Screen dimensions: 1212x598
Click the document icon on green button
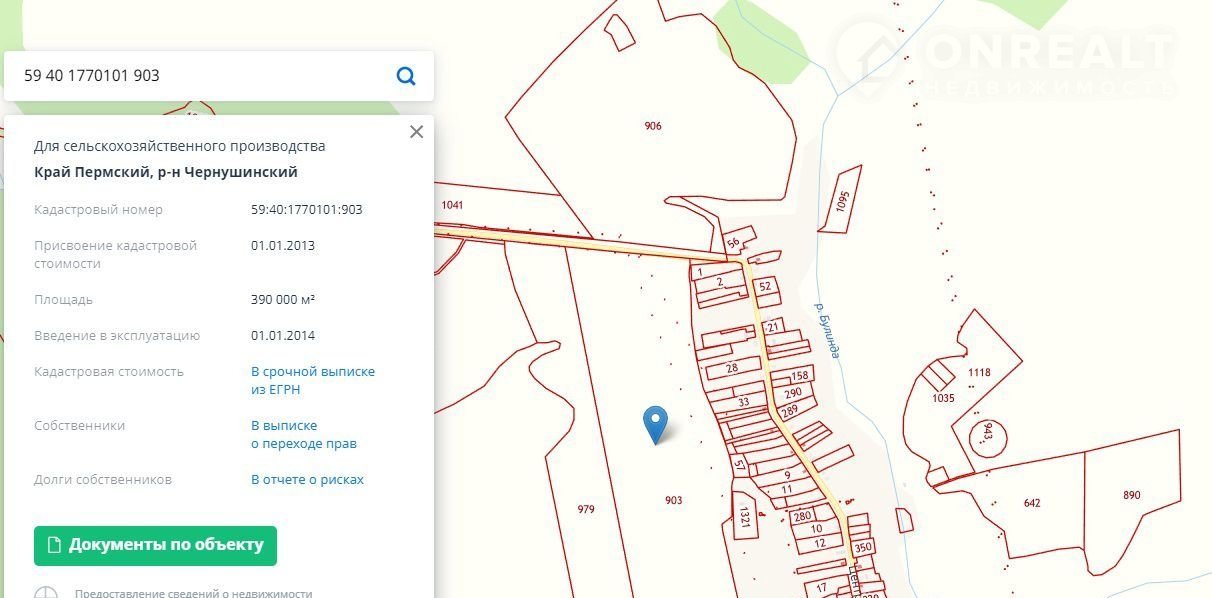(53, 545)
